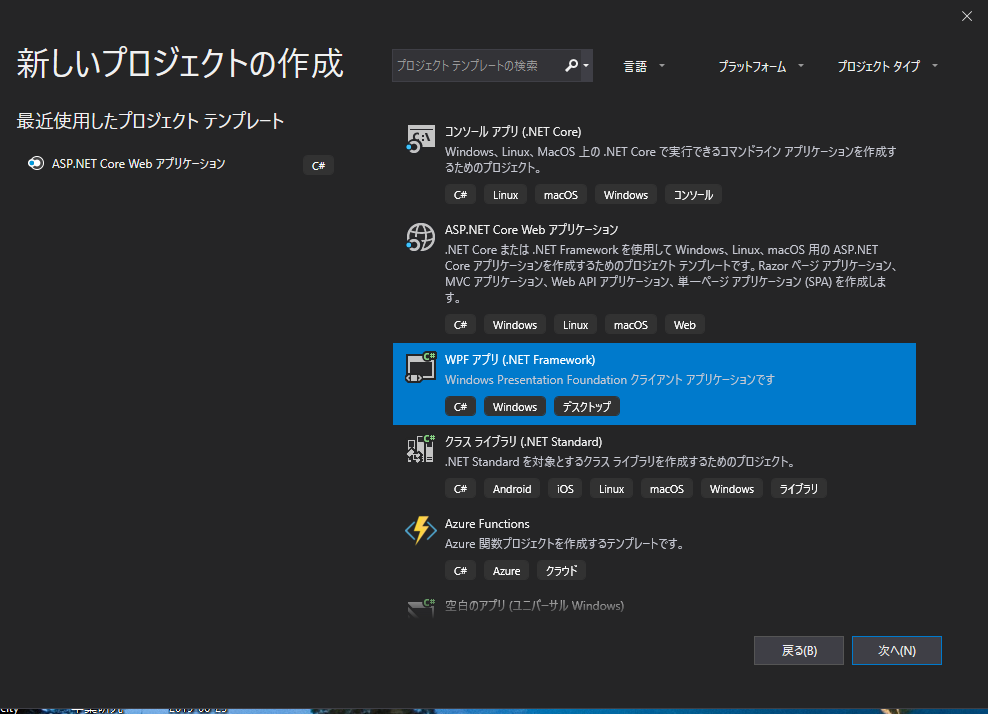Select the Web tag under ASP.NET Core Web アプリケーション

684,324
